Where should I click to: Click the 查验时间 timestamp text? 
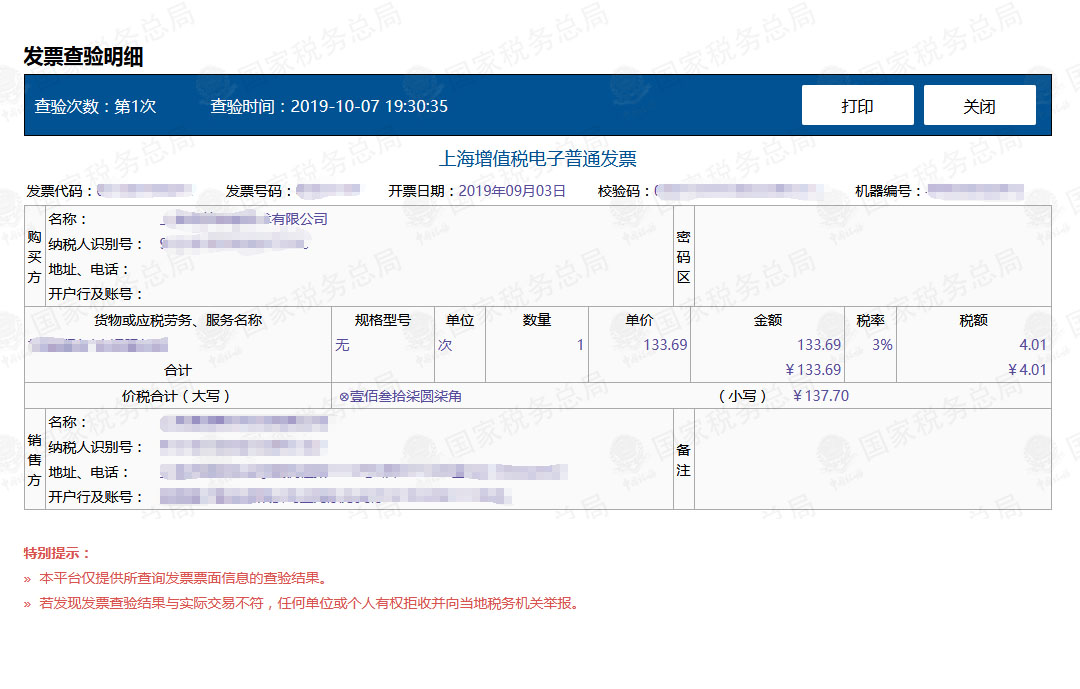coord(330,106)
